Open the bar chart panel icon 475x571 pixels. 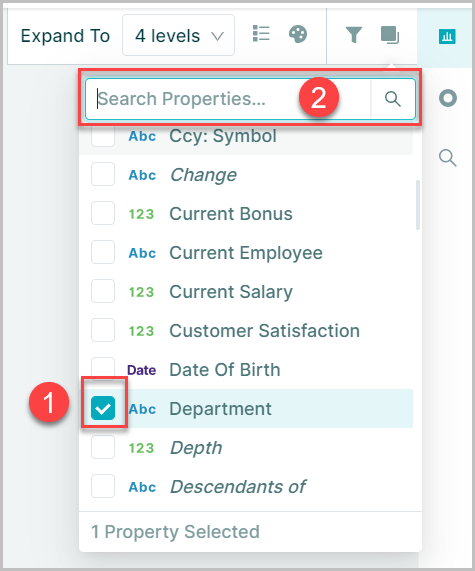tap(447, 36)
